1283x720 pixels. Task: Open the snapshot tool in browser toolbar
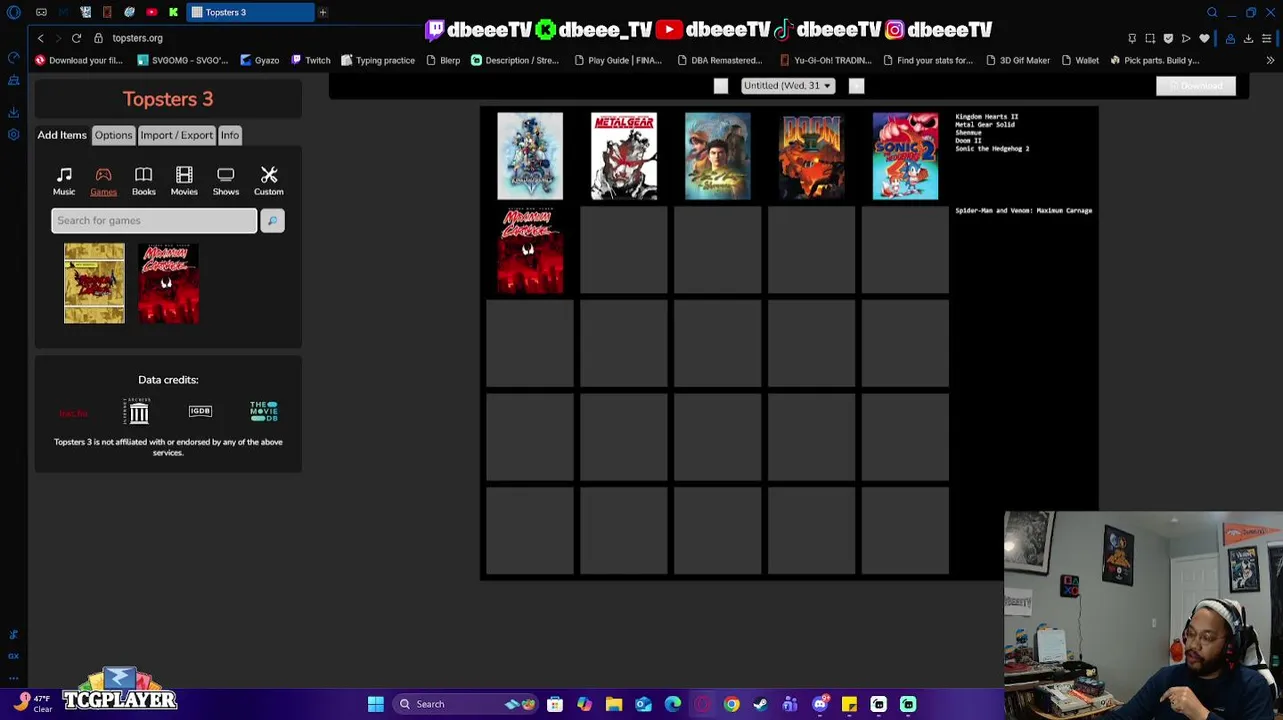1150,38
